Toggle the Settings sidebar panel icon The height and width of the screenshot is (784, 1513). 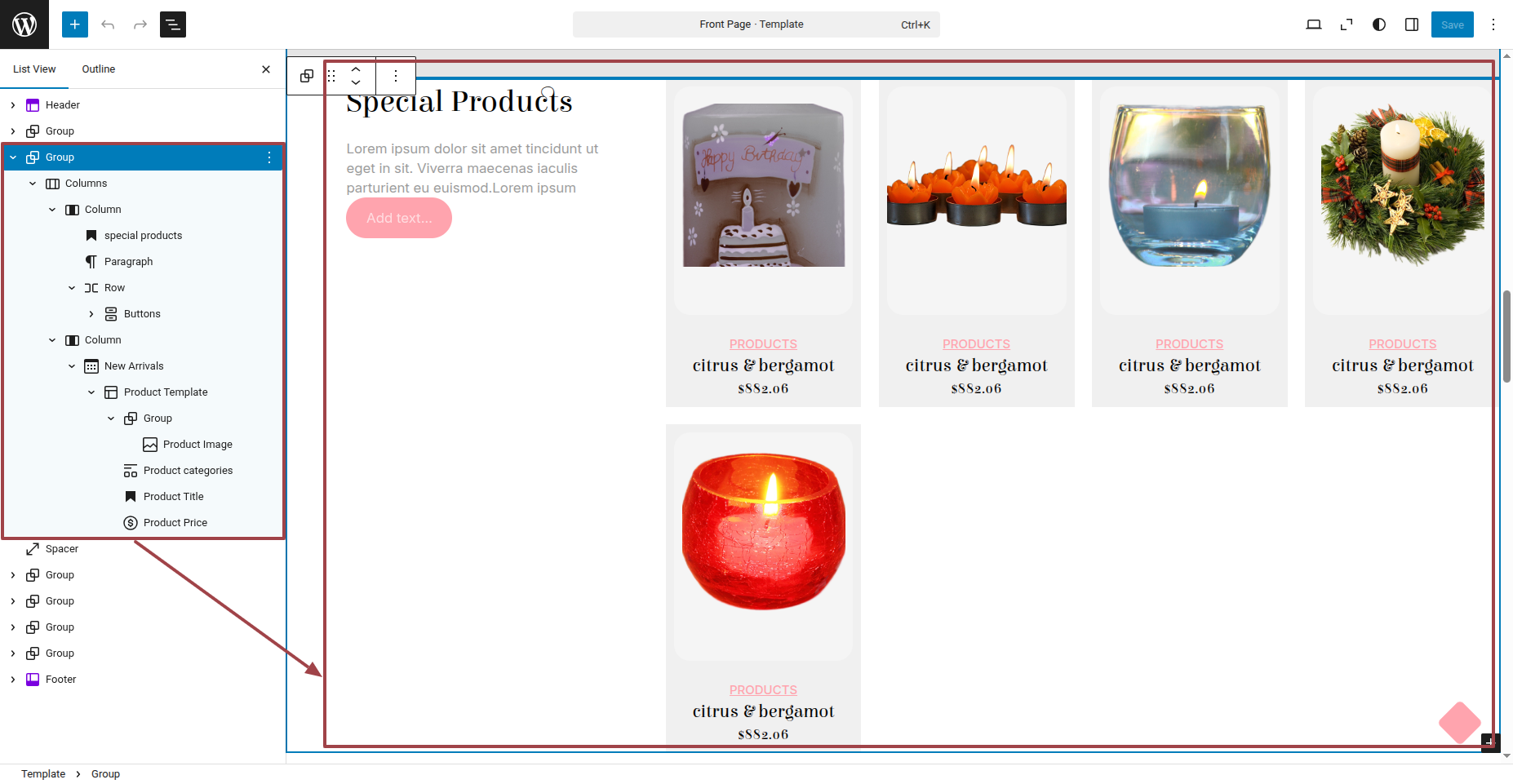point(1412,24)
